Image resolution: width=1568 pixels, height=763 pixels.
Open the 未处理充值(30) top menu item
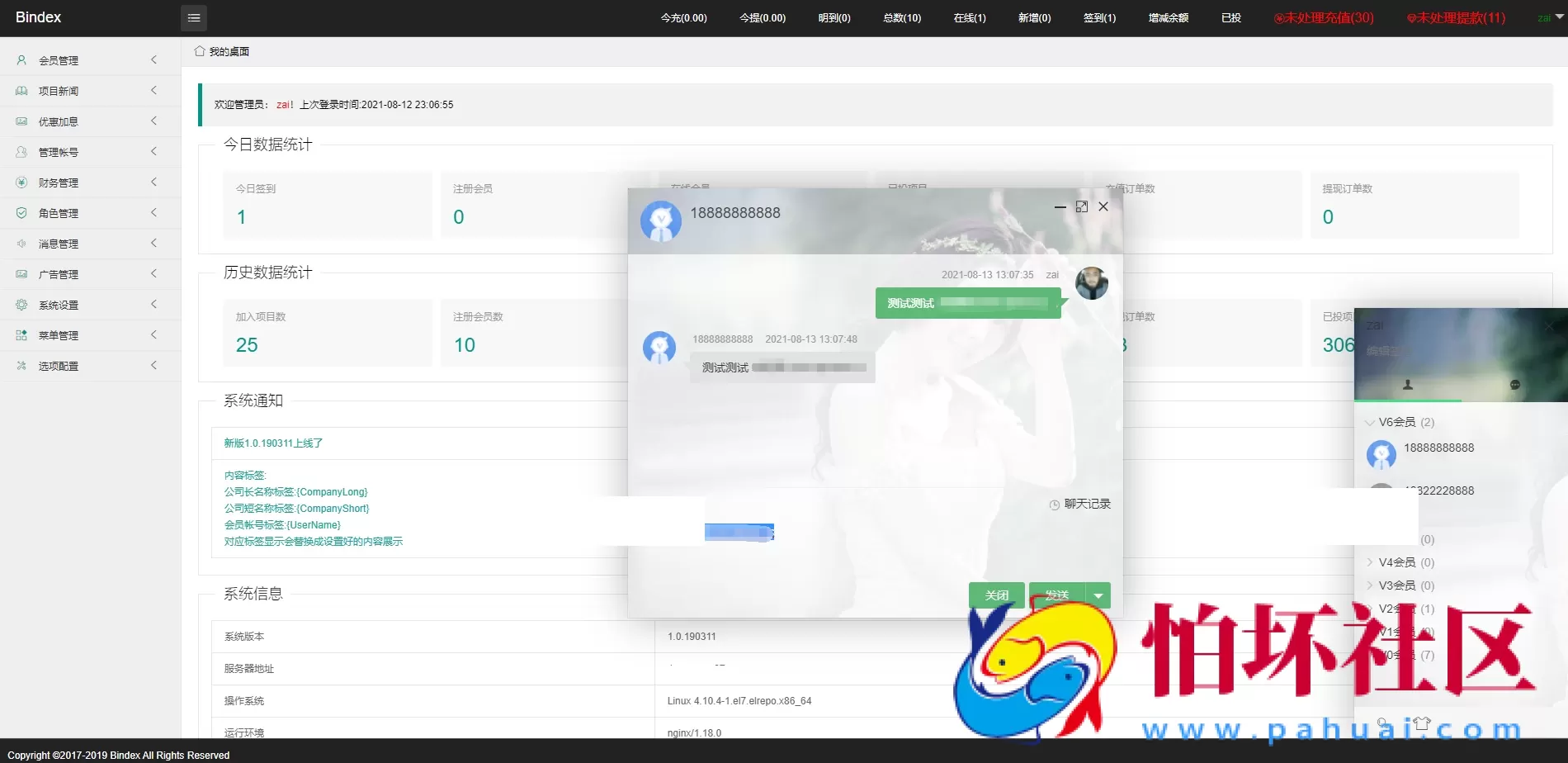click(x=1324, y=17)
